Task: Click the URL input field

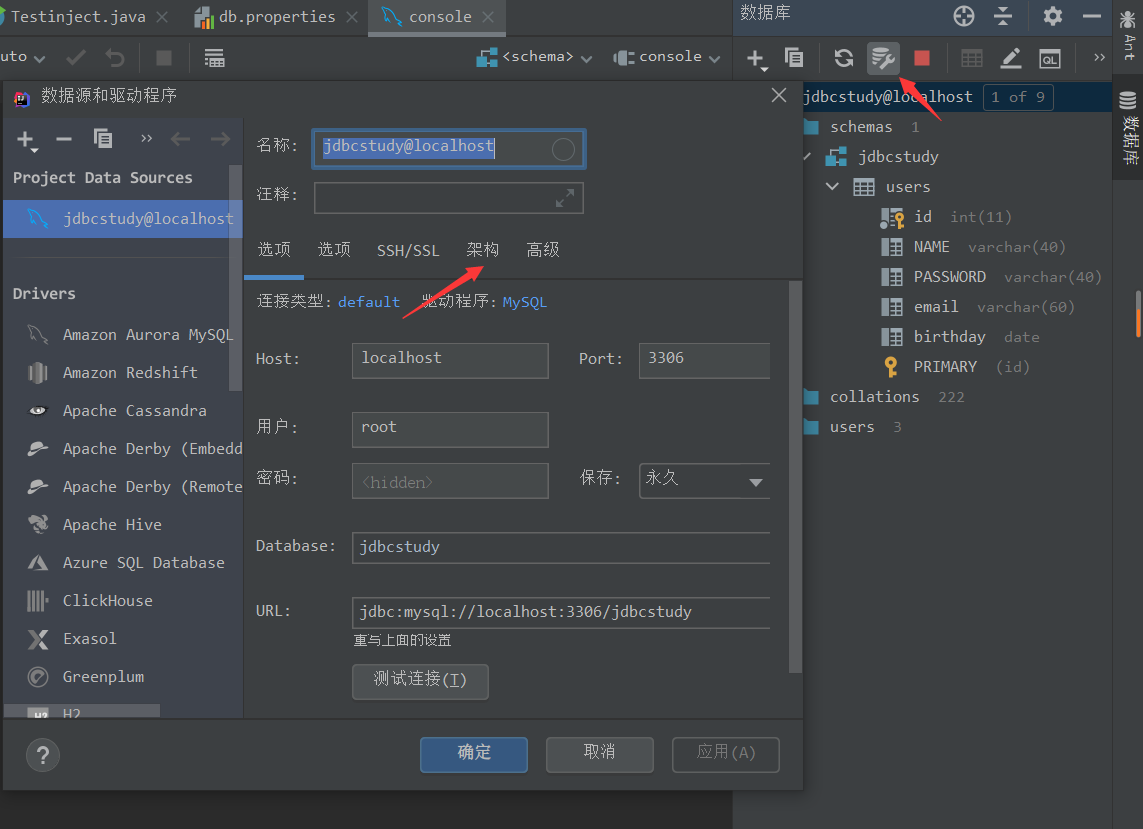Action: 561,612
